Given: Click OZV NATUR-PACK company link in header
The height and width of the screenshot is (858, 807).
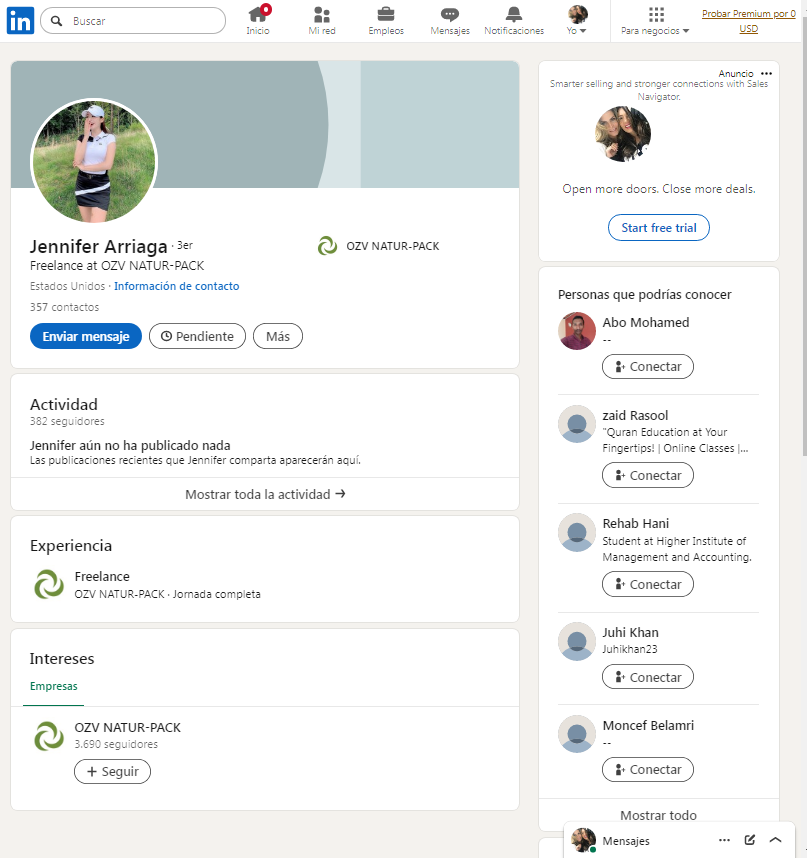Looking at the screenshot, I should tap(379, 246).
